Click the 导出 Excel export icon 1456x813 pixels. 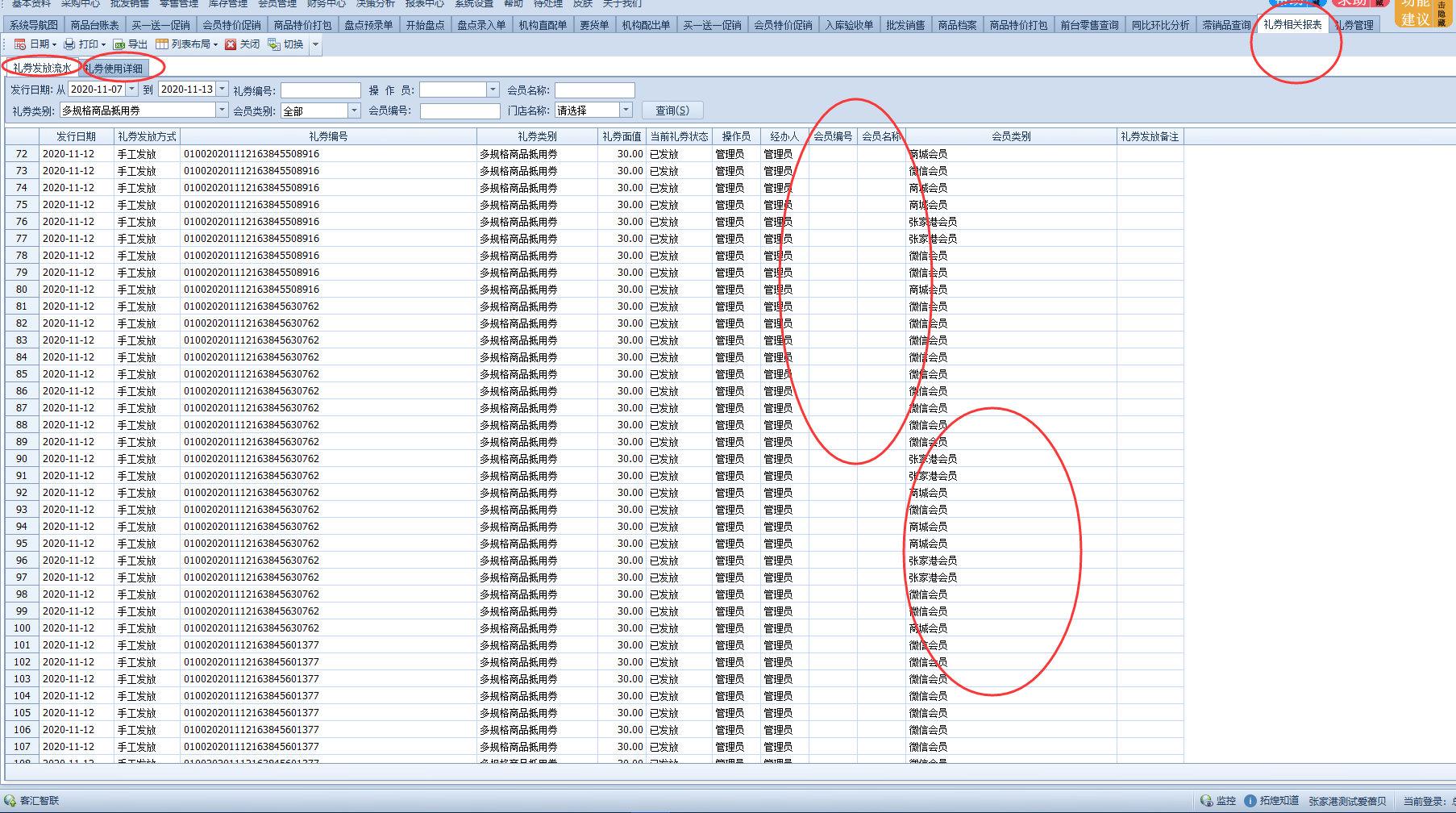pos(119,44)
